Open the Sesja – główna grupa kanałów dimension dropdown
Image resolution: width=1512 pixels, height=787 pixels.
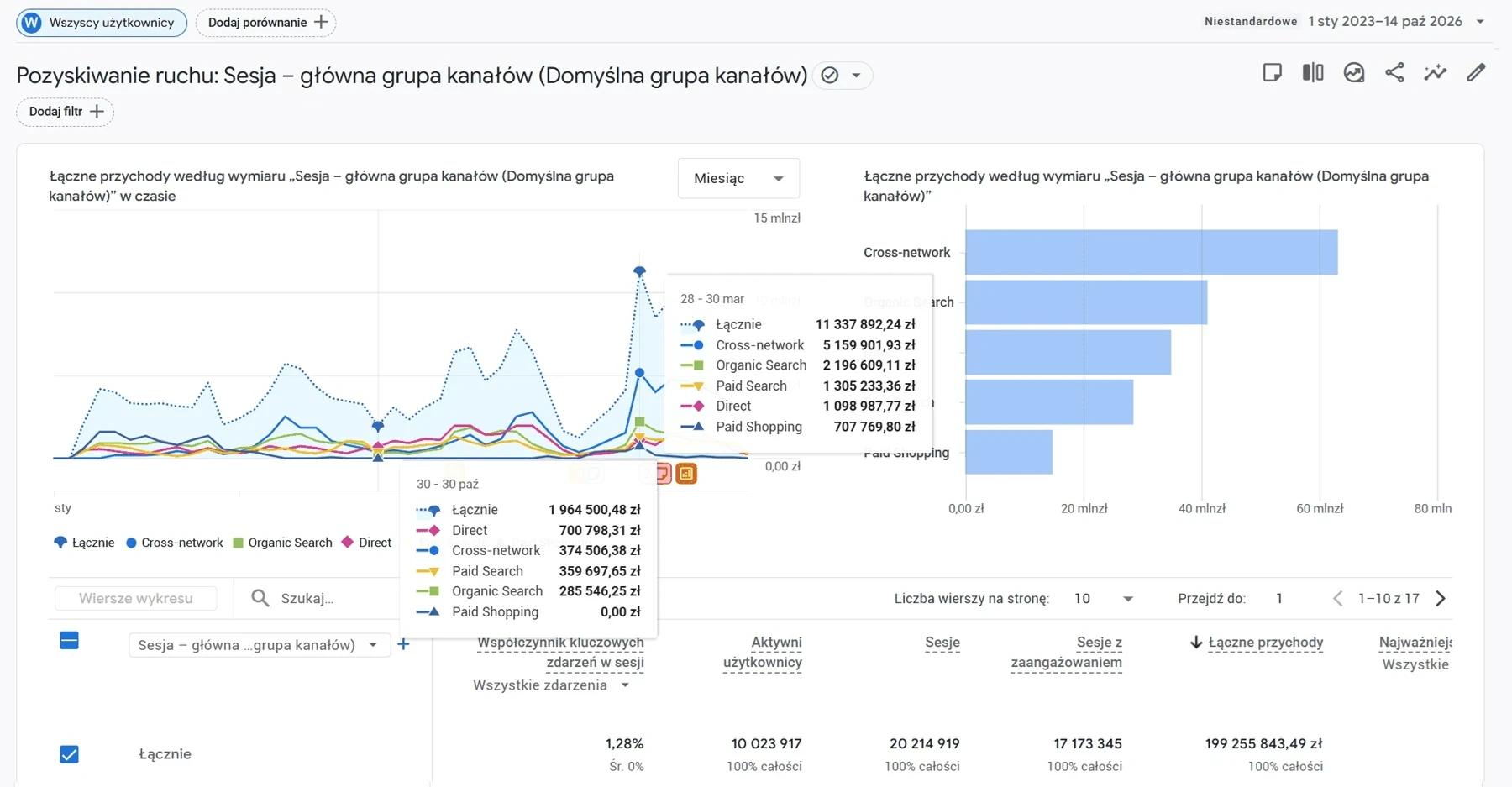pos(260,645)
